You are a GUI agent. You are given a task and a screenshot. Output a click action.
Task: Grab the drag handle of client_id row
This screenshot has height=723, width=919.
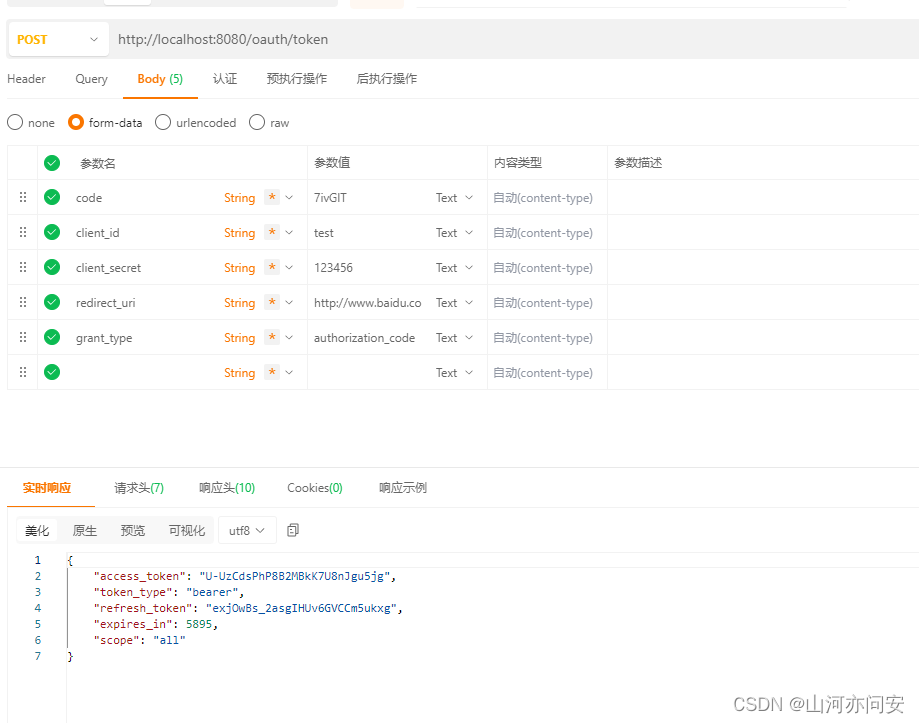(x=23, y=232)
